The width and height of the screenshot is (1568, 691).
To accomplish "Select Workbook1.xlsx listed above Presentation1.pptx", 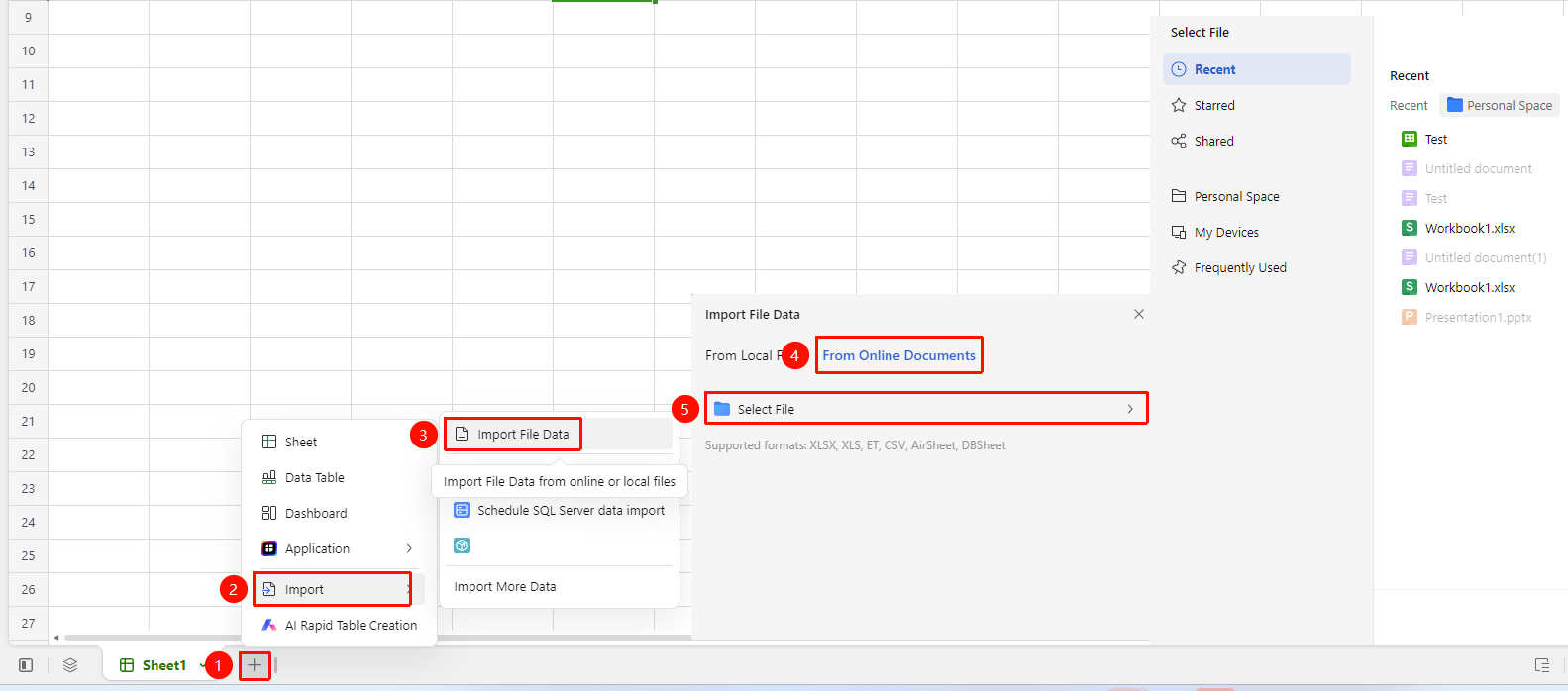I will tap(1458, 287).
